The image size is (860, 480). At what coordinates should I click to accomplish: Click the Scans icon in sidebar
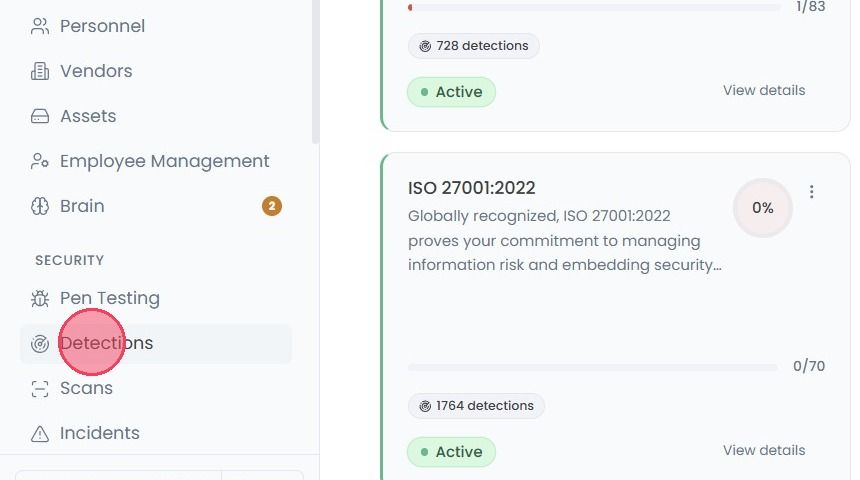[40, 388]
